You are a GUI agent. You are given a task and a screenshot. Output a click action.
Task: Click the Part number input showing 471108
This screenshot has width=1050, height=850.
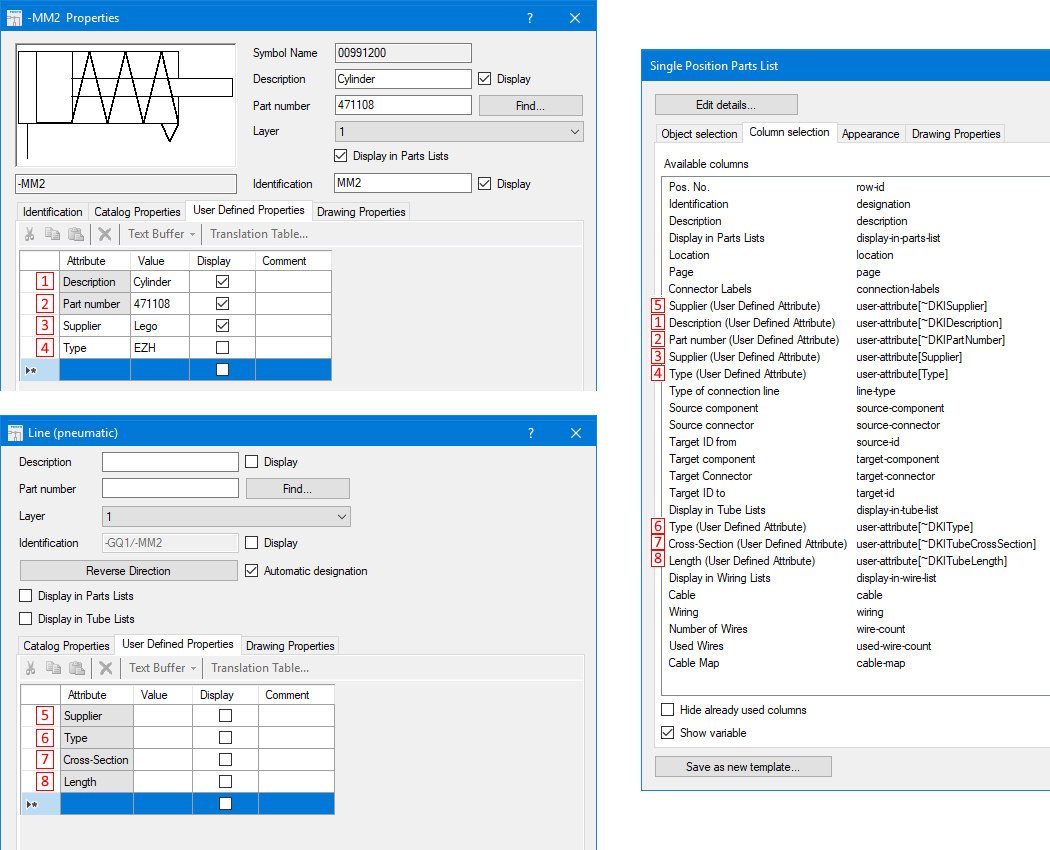(402, 104)
